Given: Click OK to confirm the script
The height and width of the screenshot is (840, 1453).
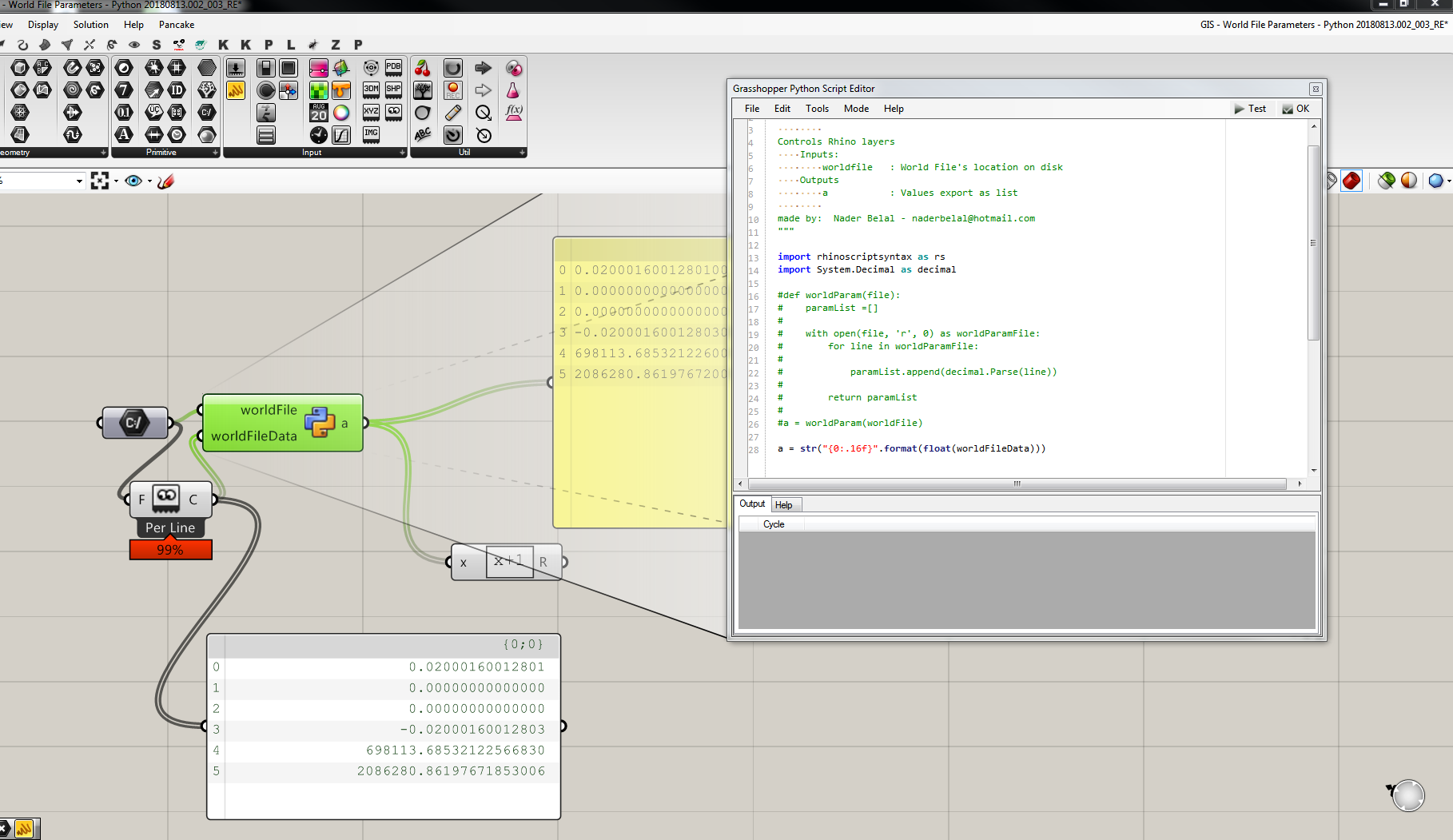Looking at the screenshot, I should click(1296, 109).
